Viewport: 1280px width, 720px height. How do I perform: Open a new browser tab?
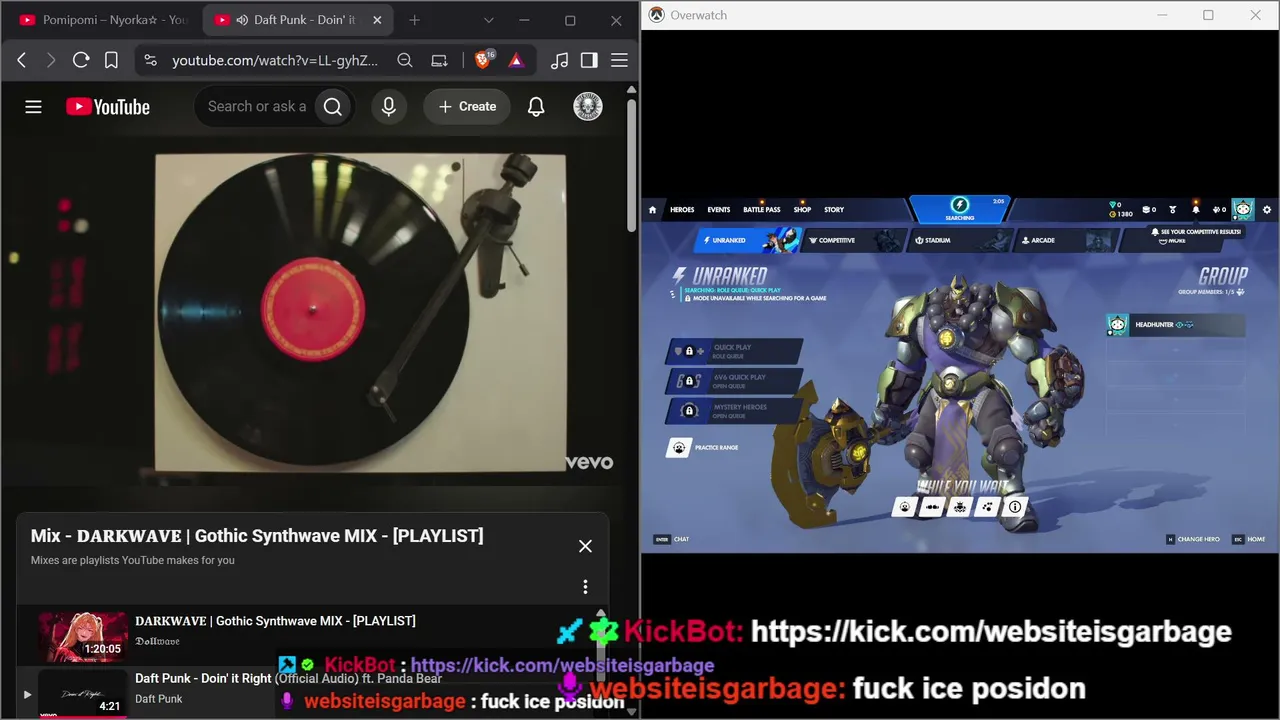pos(414,20)
